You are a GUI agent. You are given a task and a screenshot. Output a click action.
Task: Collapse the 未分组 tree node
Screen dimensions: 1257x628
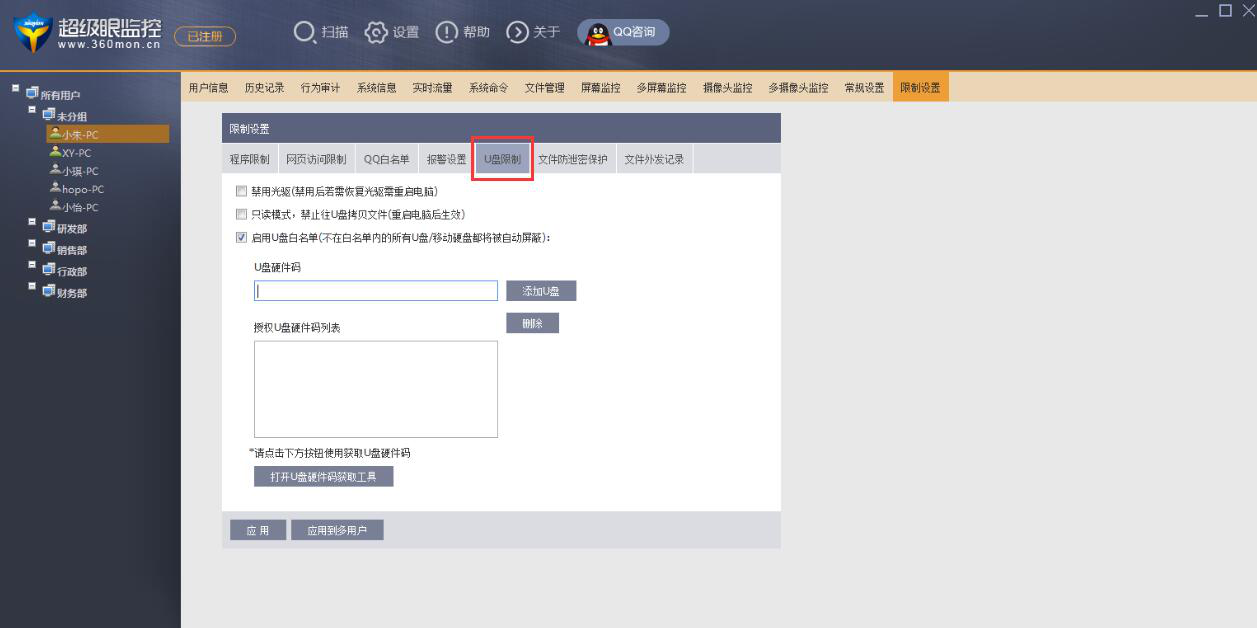click(33, 110)
